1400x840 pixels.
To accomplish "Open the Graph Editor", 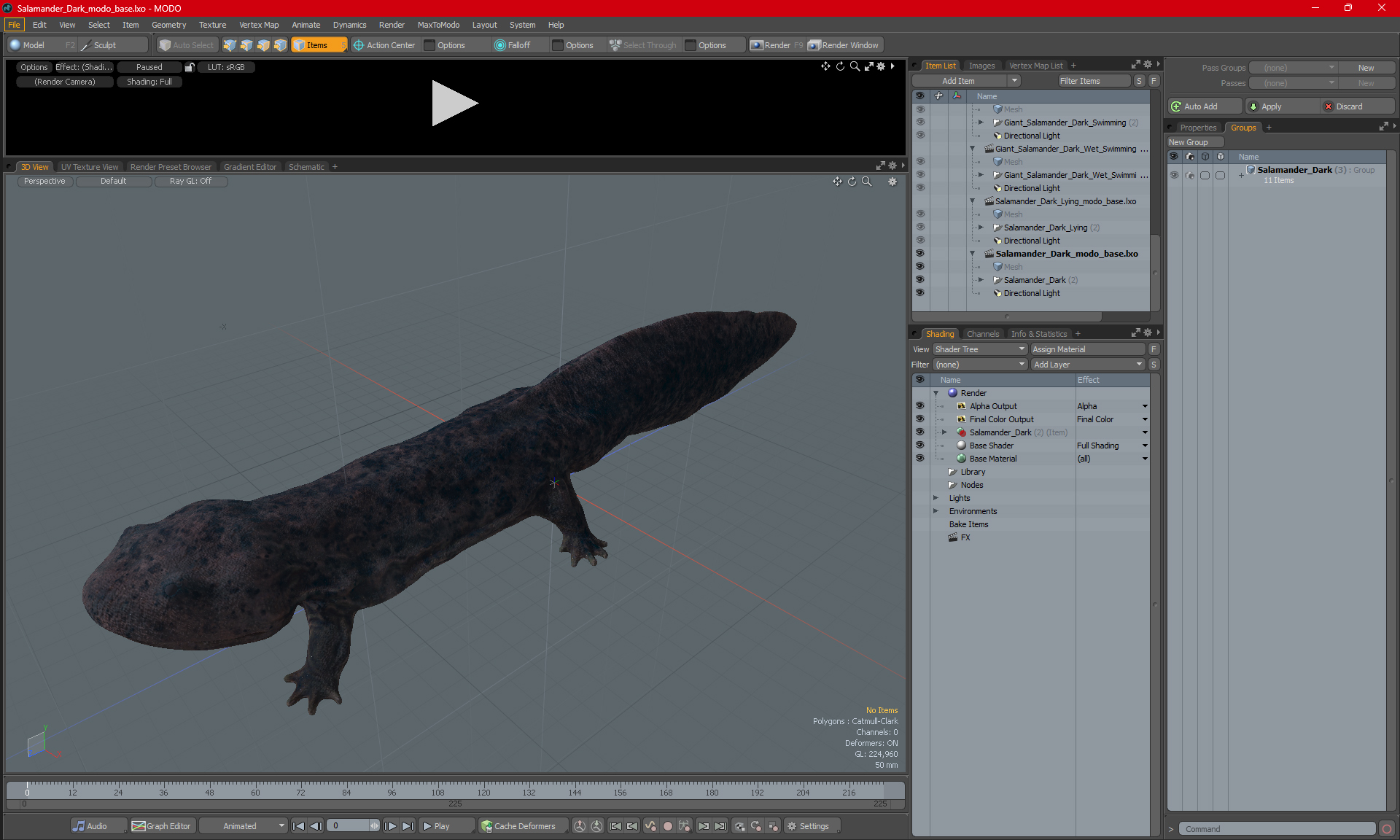I will point(161,826).
